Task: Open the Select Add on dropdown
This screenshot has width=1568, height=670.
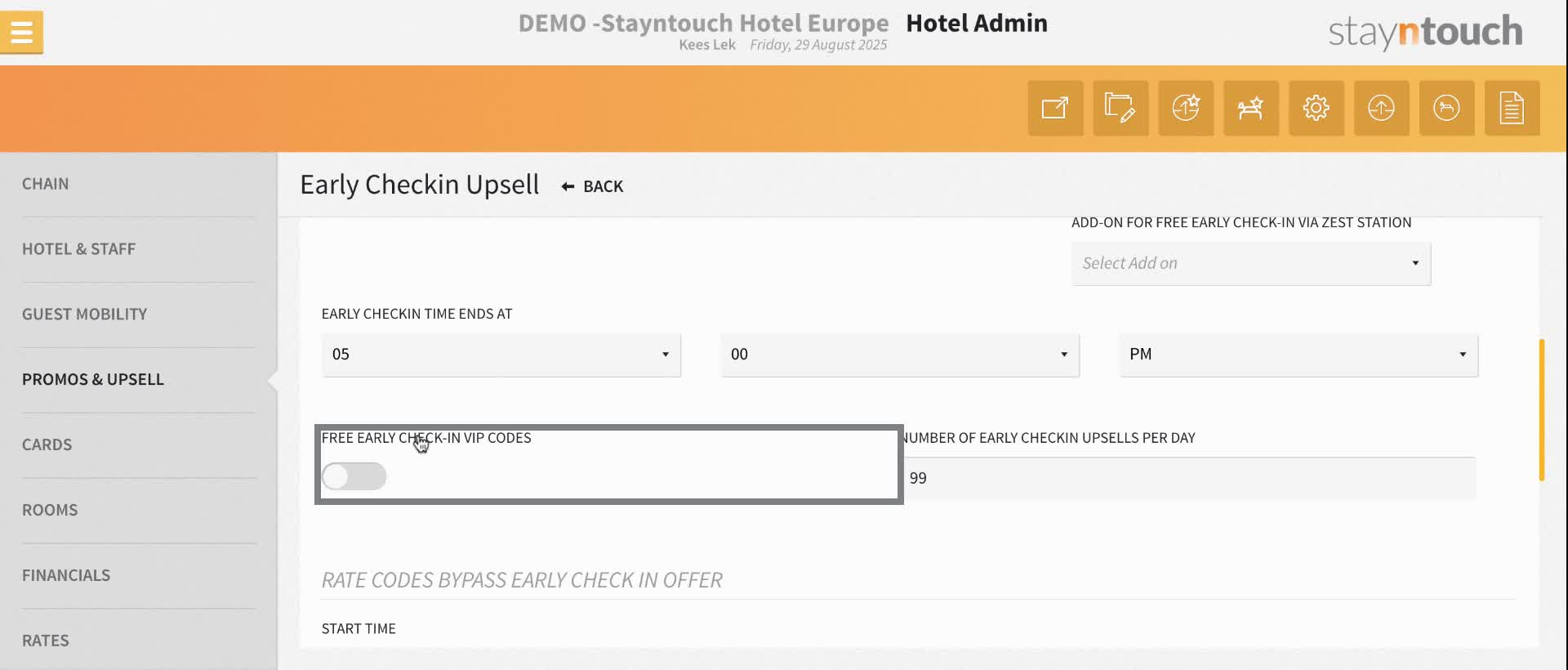Action: [1251, 263]
